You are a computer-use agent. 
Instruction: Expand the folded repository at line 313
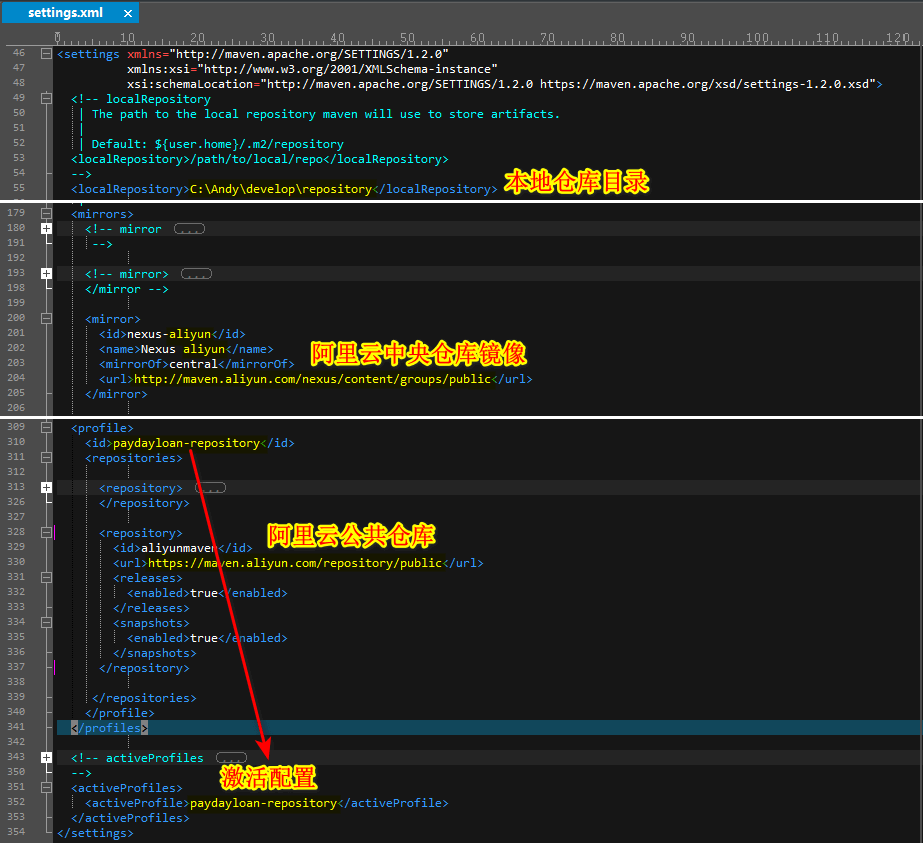(x=46, y=488)
